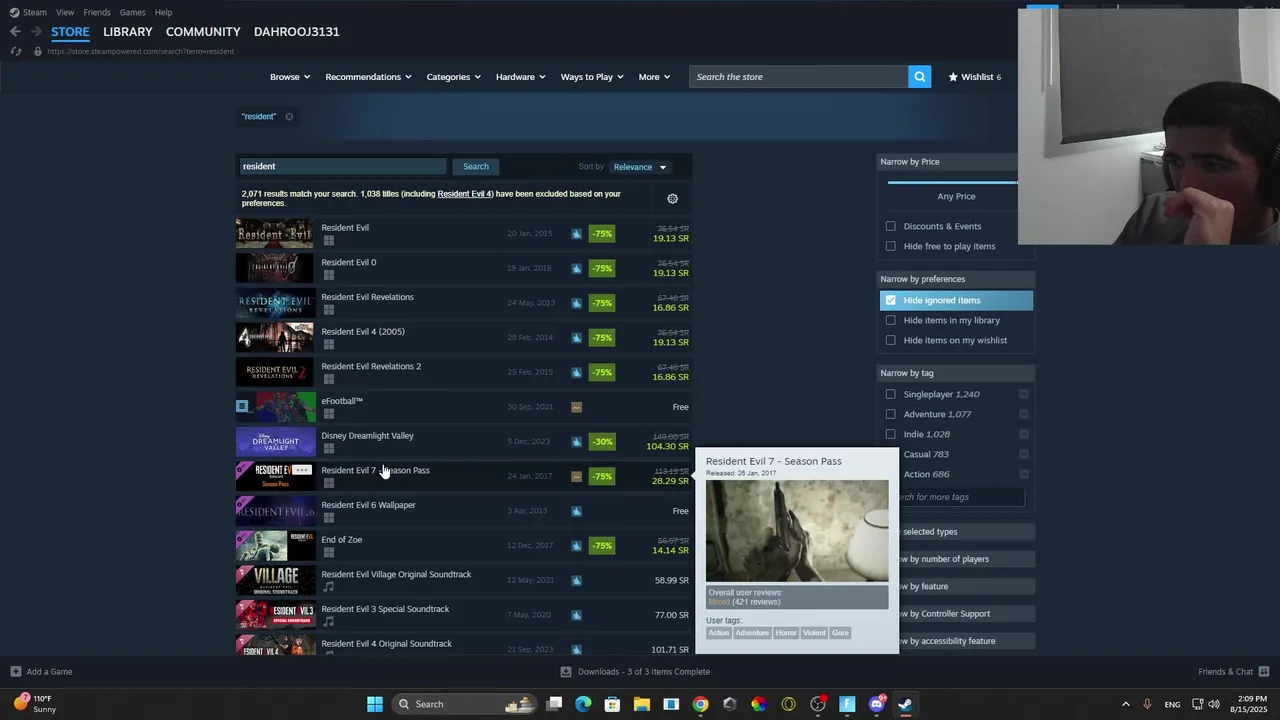
Task: Open the DAHROOJ3131 profile tab
Action: tap(296, 32)
